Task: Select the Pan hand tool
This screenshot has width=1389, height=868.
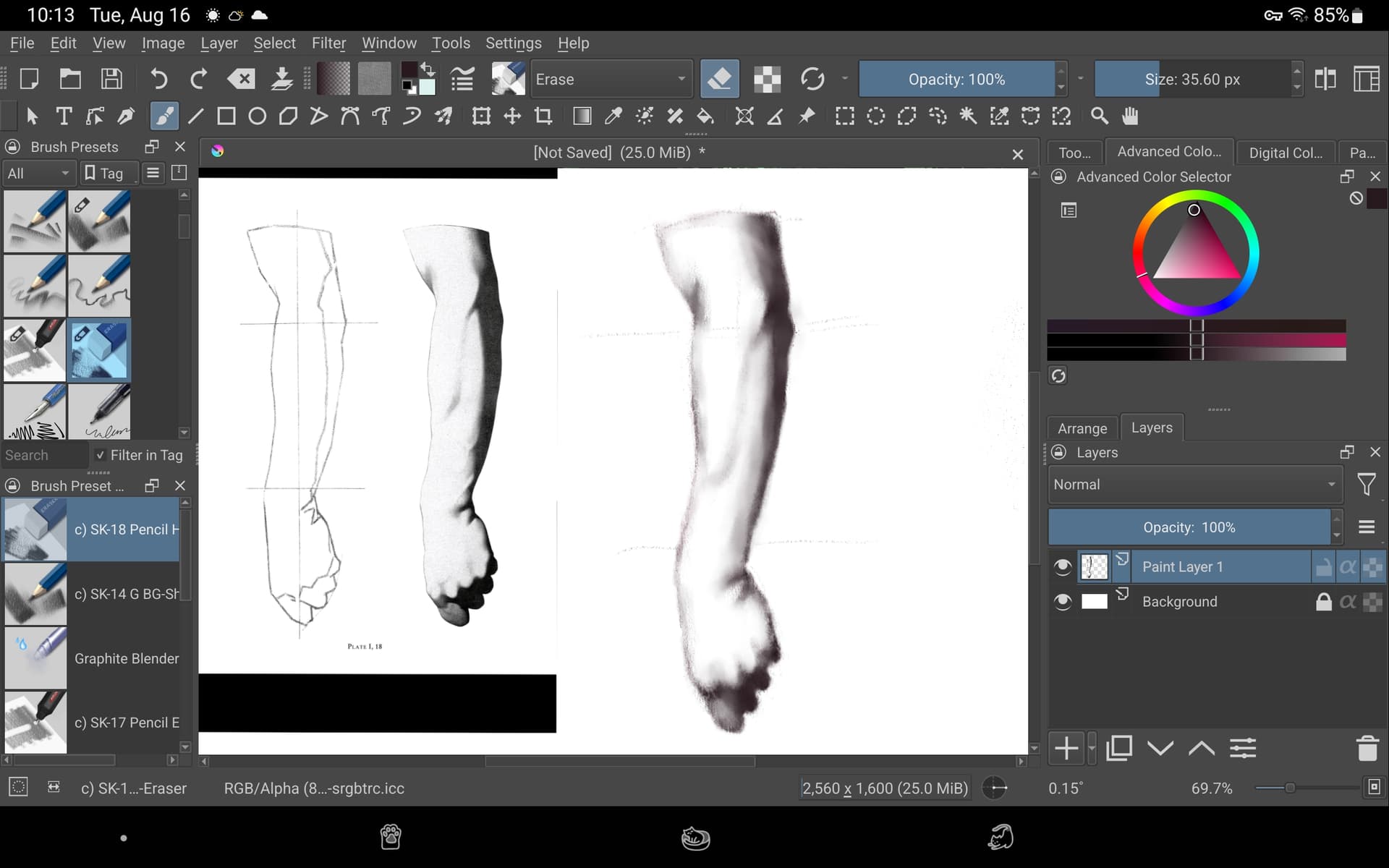Action: [x=1130, y=116]
